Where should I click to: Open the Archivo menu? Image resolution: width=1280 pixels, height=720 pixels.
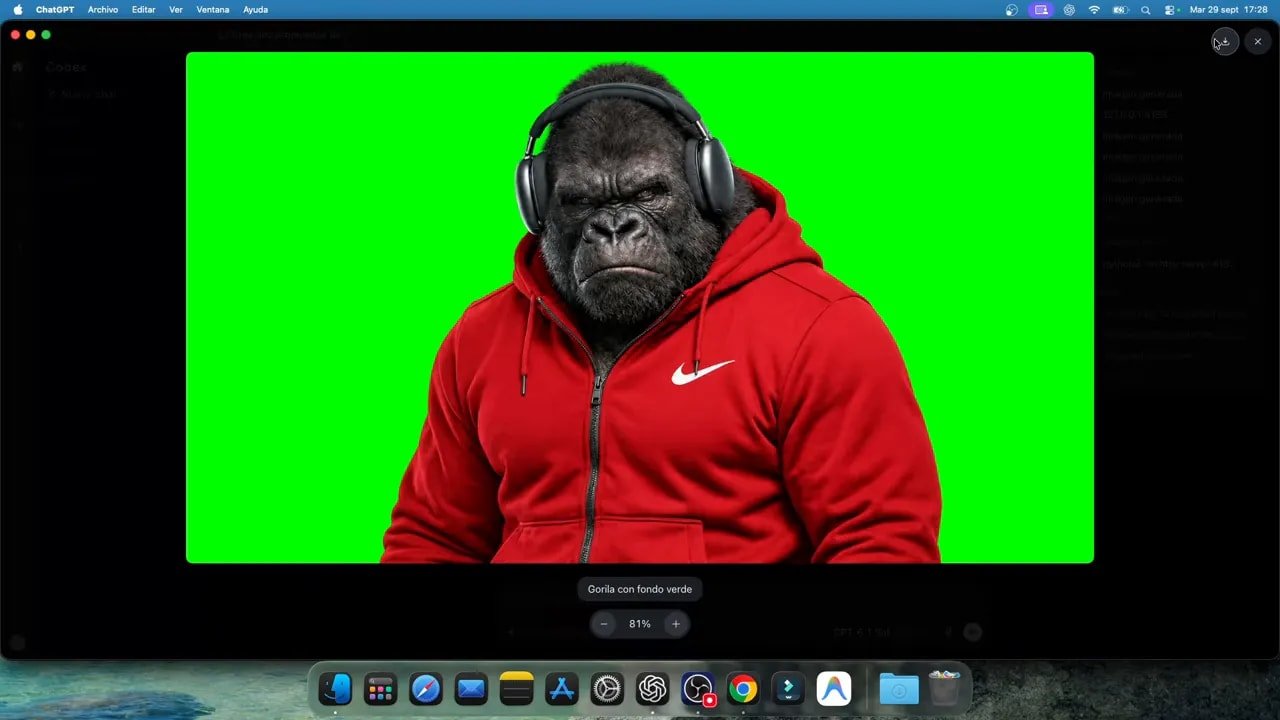tap(103, 9)
